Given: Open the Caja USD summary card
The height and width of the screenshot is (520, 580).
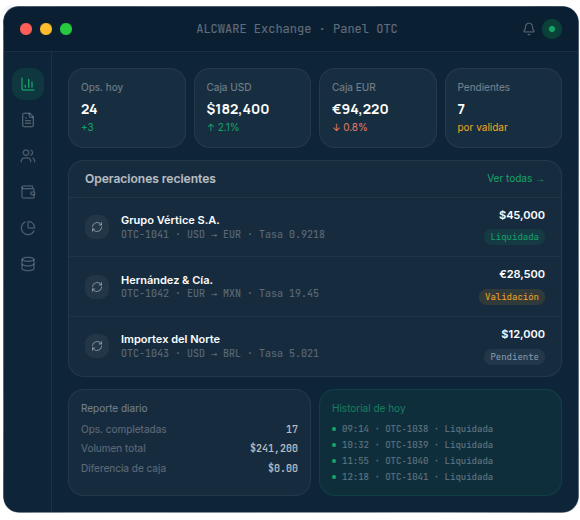Looking at the screenshot, I should tap(252, 108).
